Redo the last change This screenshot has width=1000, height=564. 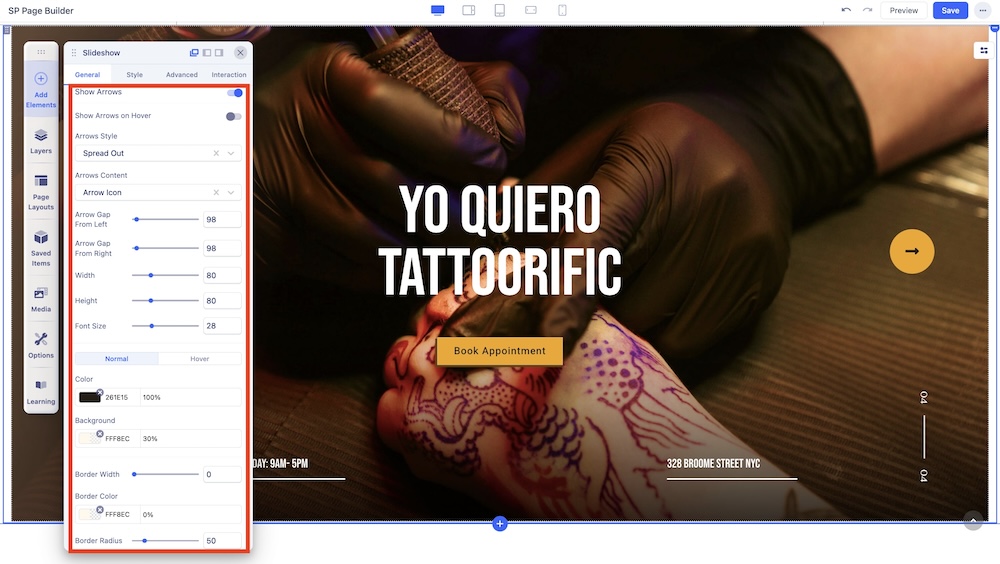tap(867, 10)
